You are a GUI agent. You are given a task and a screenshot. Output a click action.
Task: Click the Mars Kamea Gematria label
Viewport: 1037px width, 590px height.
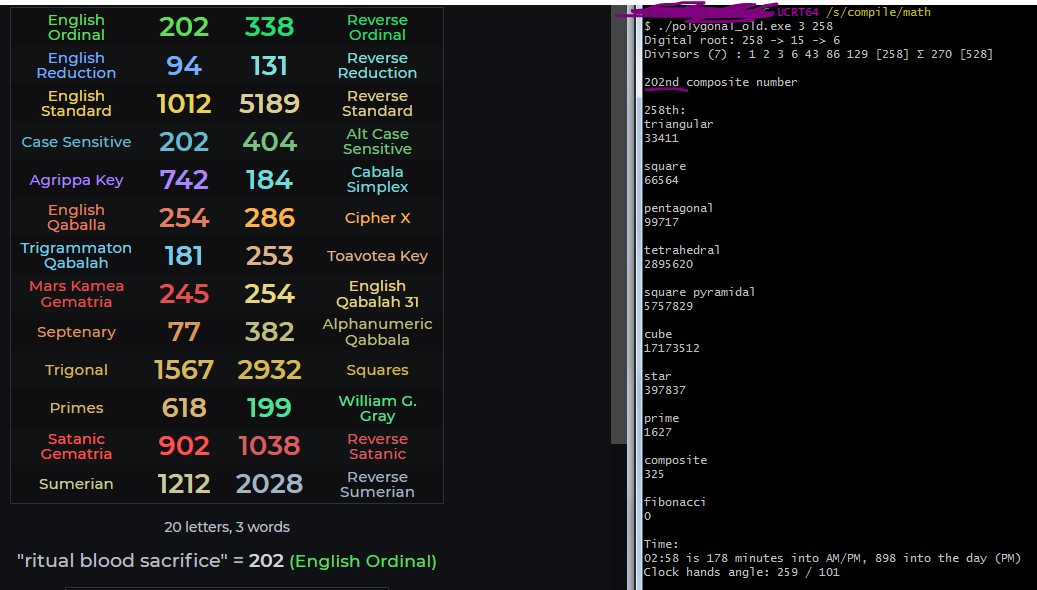[76, 294]
